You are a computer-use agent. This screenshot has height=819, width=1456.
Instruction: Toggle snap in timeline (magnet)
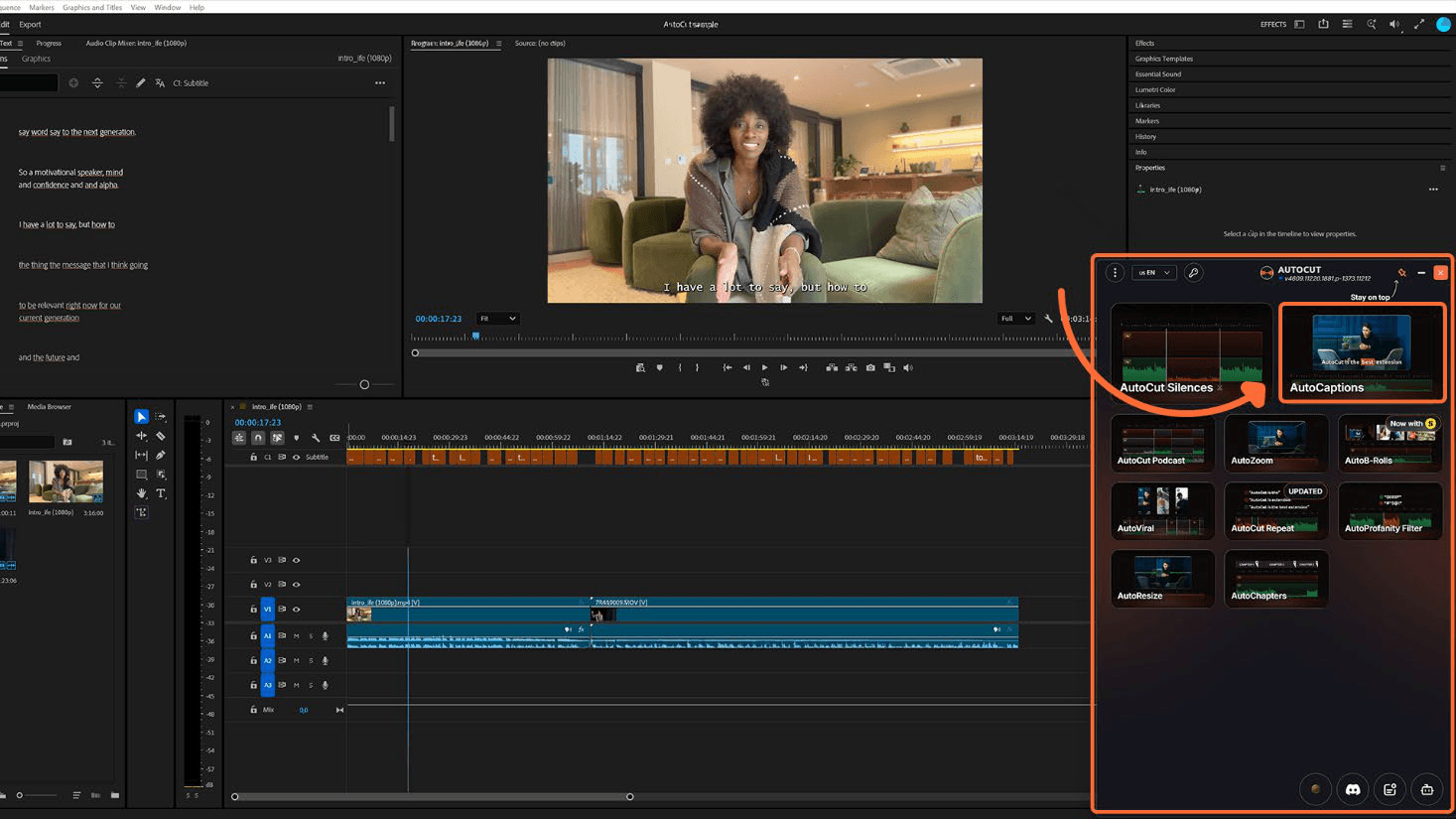[x=258, y=438]
